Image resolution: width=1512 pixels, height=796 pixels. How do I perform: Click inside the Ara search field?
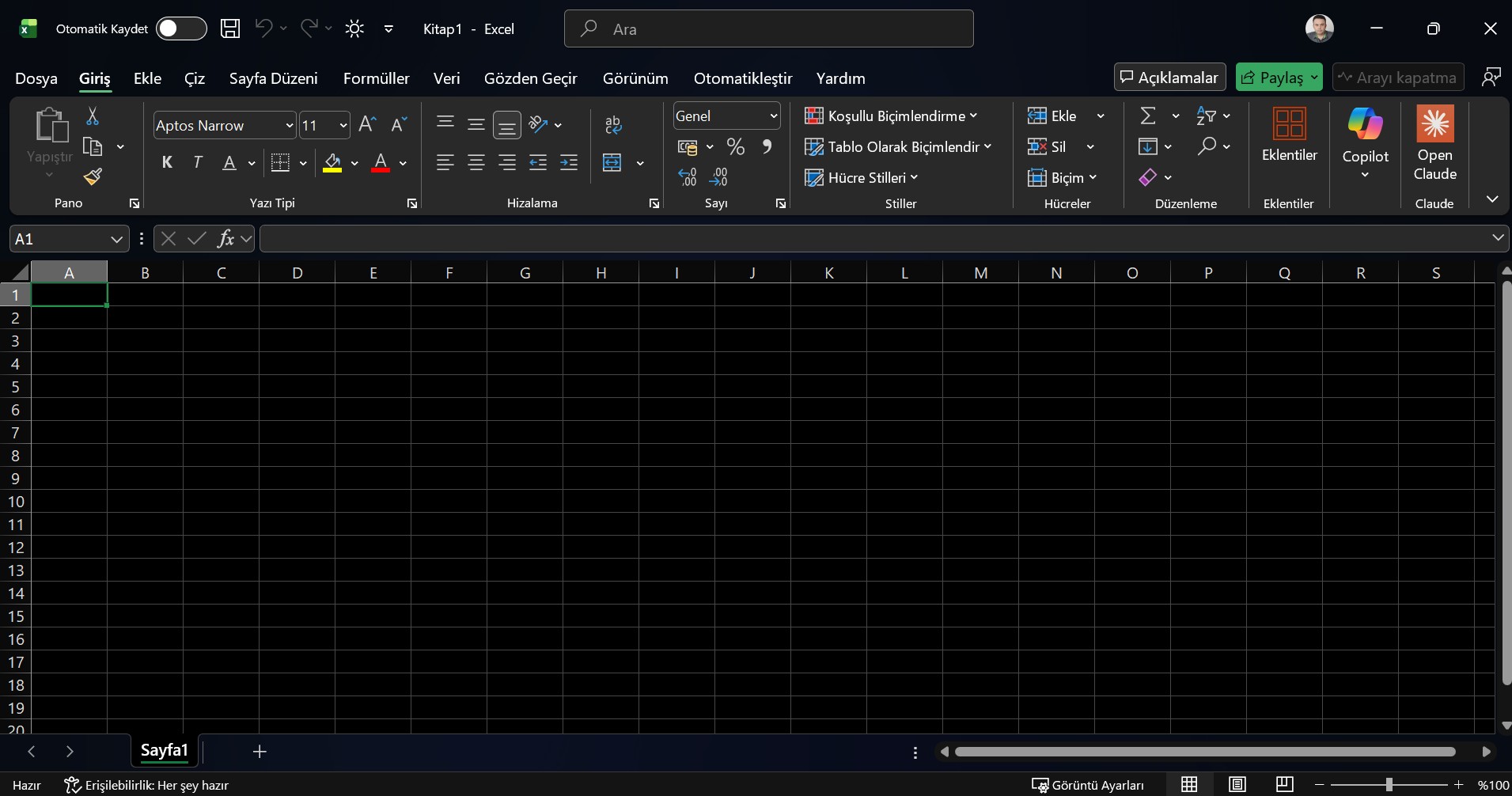tap(767, 28)
